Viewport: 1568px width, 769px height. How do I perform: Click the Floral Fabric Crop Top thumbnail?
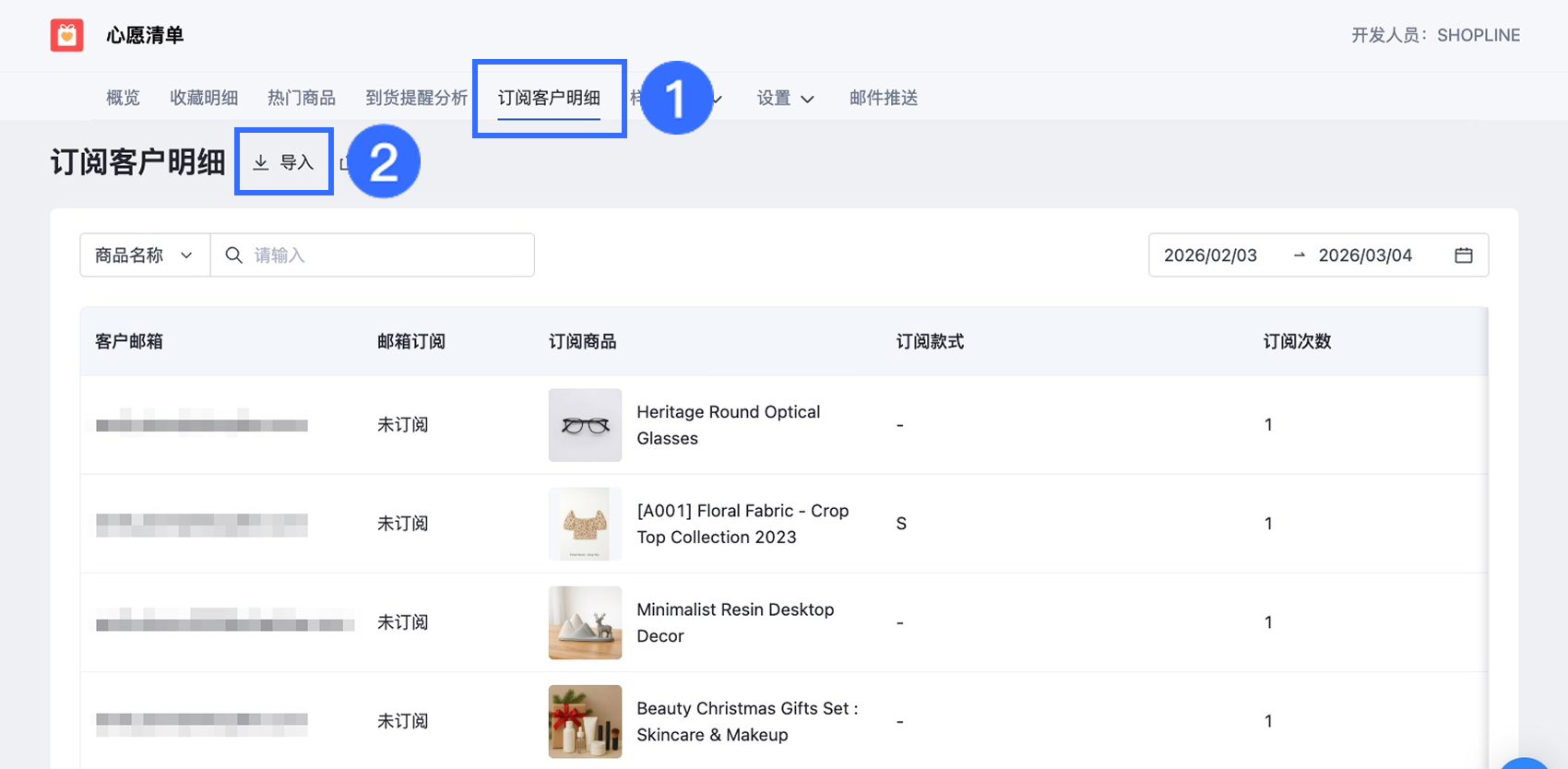coord(585,524)
